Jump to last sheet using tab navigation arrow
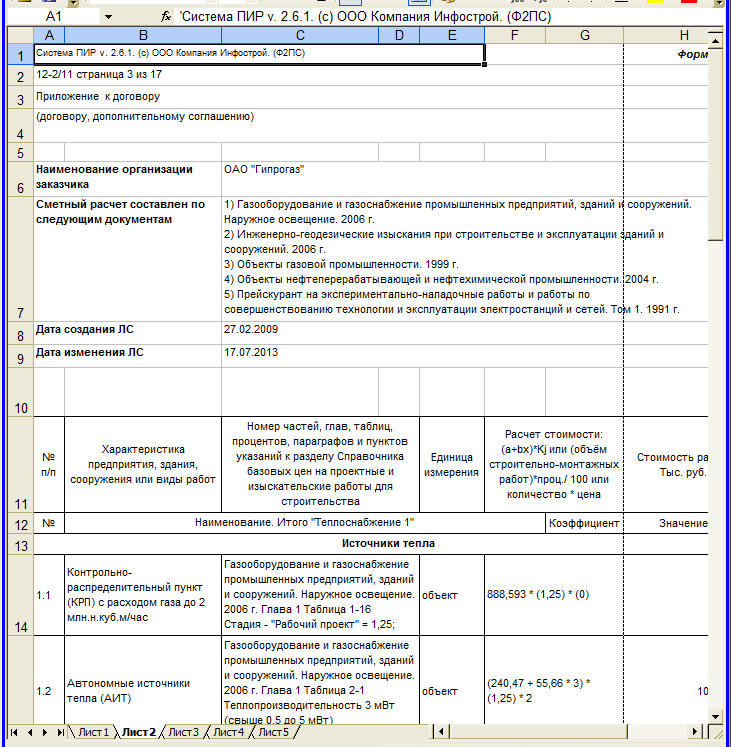The width and height of the screenshot is (731, 747). (x=60, y=733)
